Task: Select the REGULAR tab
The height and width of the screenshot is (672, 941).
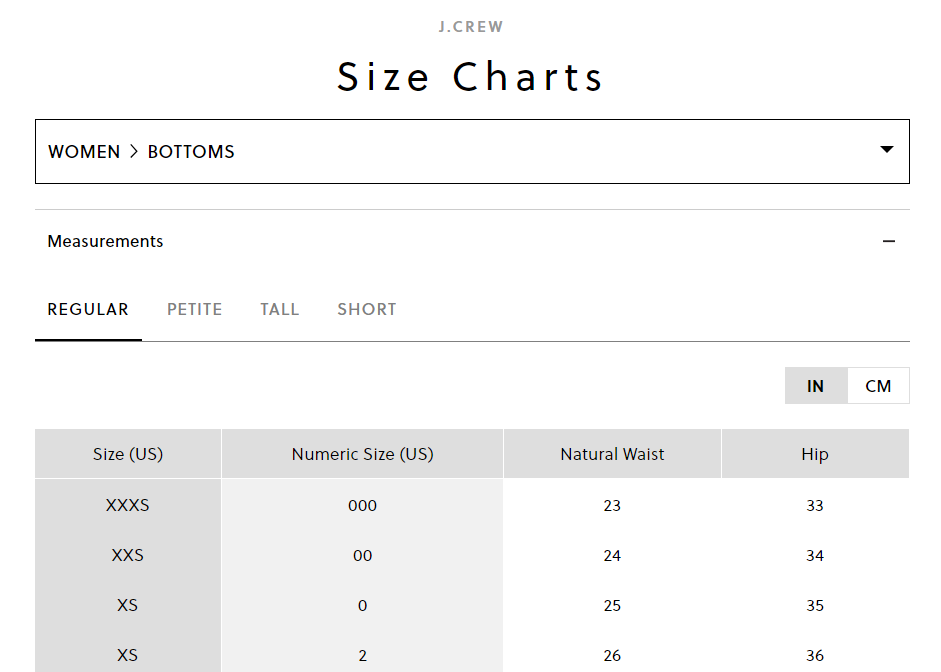Action: (88, 309)
